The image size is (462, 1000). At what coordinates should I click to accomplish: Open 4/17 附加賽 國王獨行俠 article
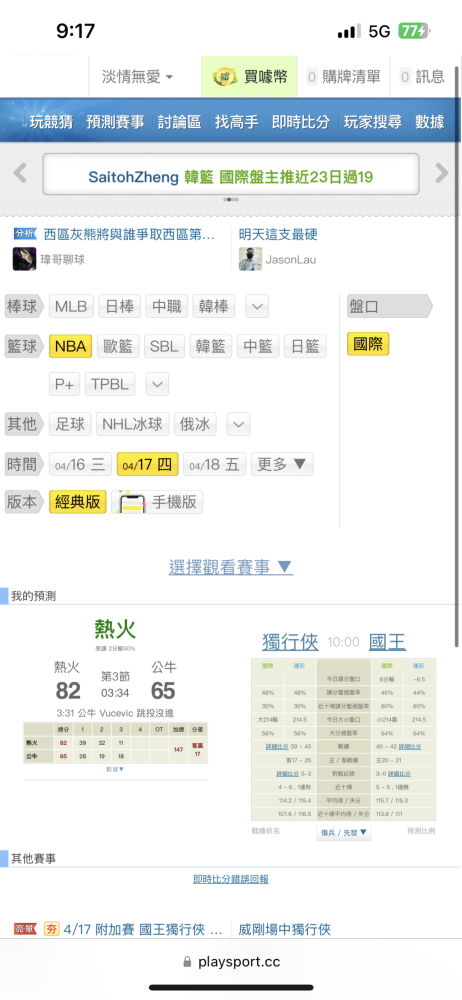click(x=143, y=929)
